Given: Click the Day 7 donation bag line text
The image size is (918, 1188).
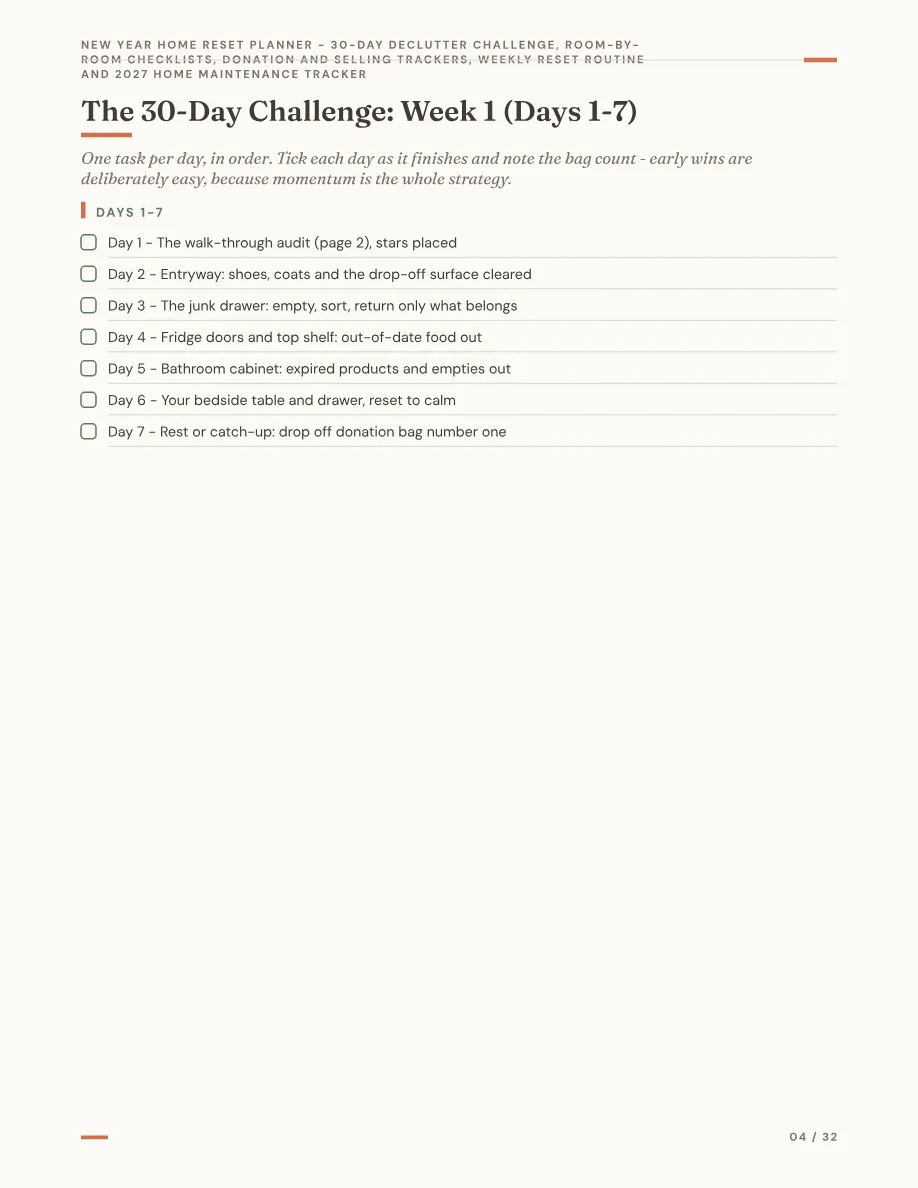Looking at the screenshot, I should pos(307,432).
